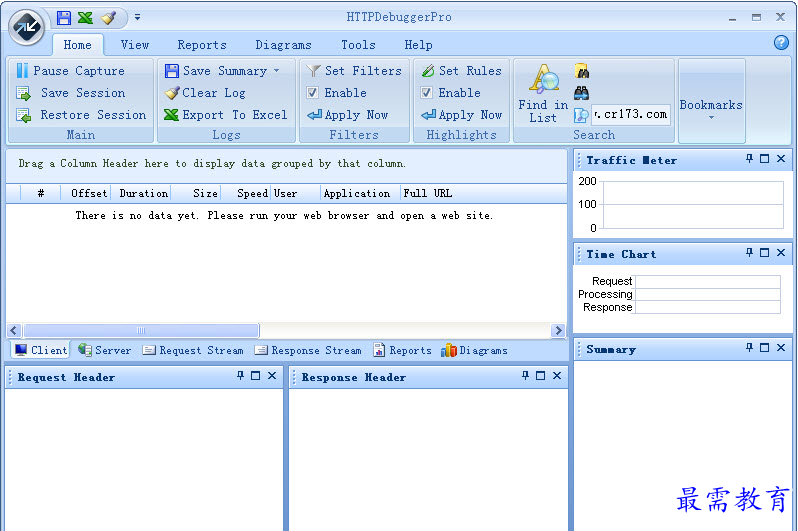Maximize the Summary panel
This screenshot has height=531, width=798.
764,347
